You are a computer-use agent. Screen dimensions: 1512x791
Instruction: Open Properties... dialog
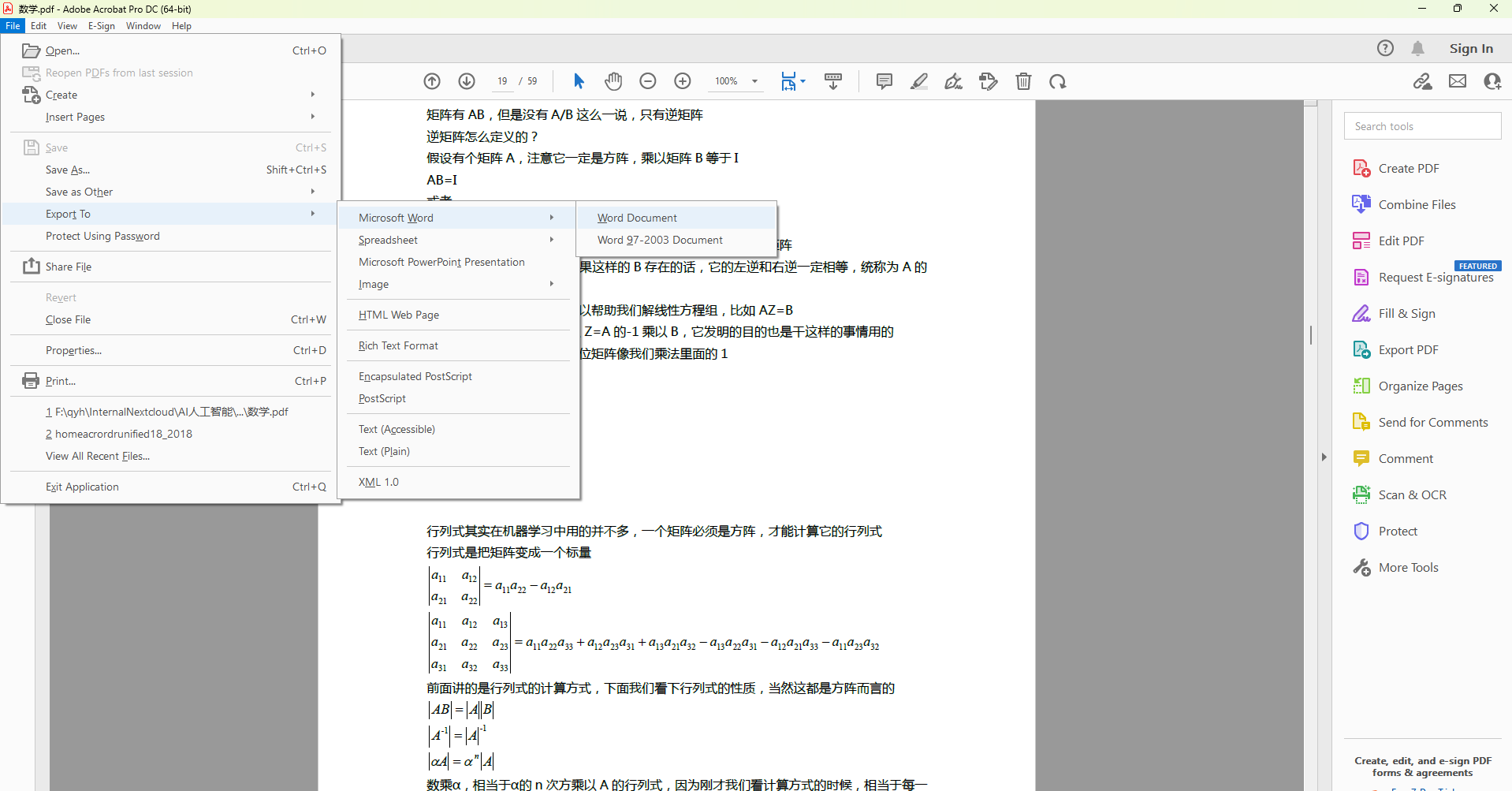point(172,350)
